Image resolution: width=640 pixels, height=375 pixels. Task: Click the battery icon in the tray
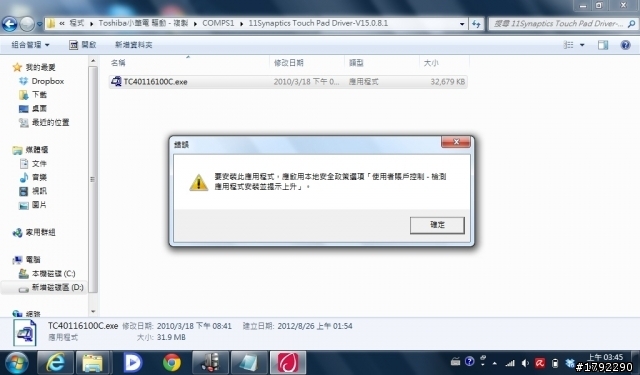click(555, 363)
